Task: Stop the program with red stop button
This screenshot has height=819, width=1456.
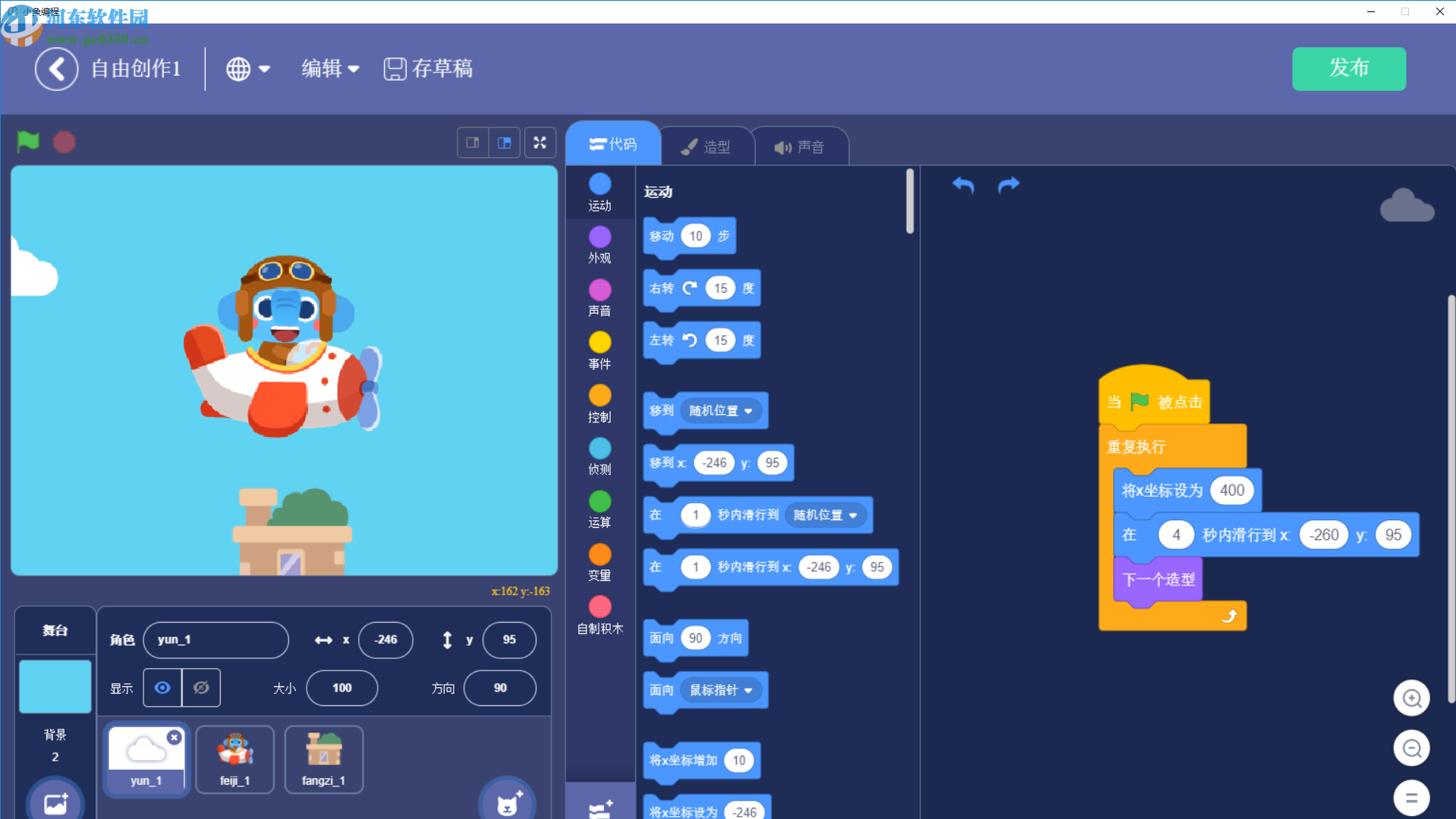Action: pyautogui.click(x=64, y=142)
